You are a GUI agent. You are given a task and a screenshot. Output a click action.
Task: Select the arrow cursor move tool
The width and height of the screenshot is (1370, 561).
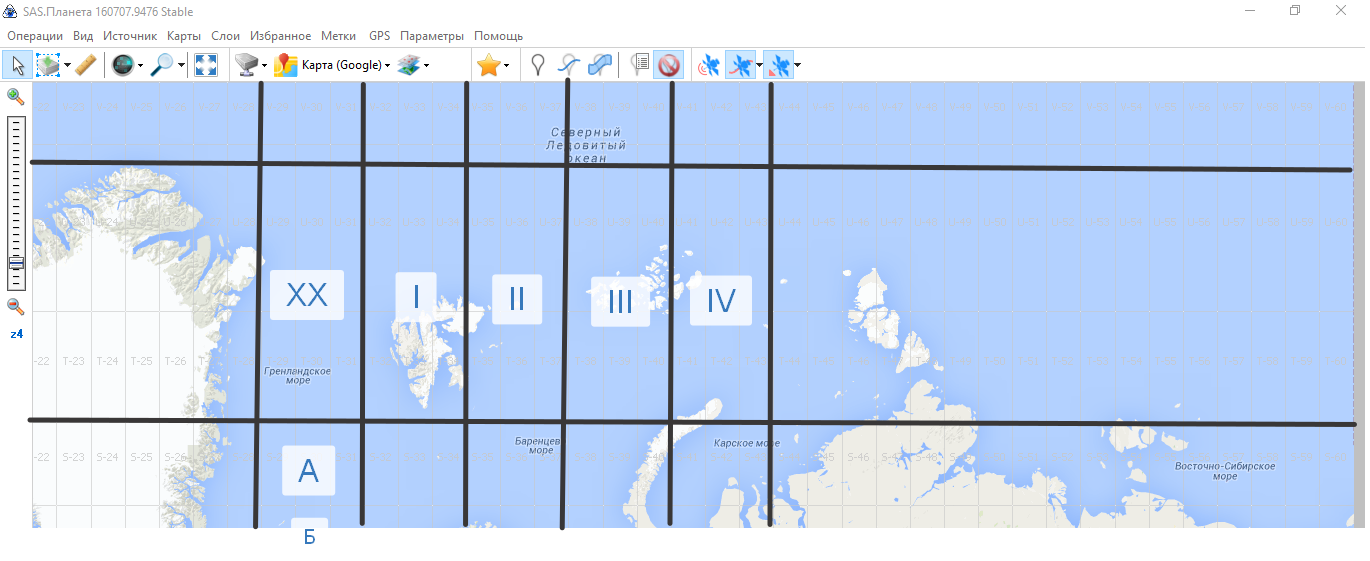click(x=17, y=66)
